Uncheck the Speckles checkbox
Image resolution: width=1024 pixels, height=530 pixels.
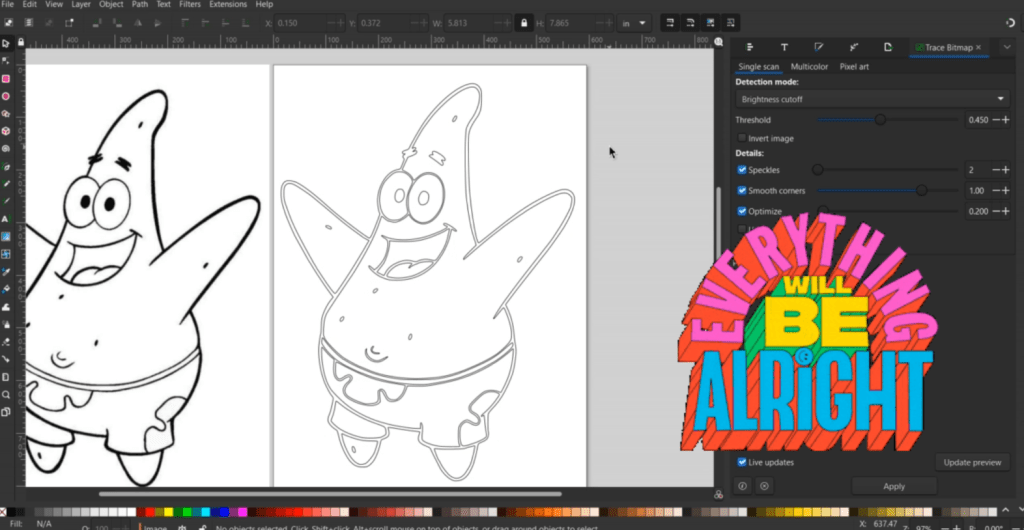click(x=742, y=170)
